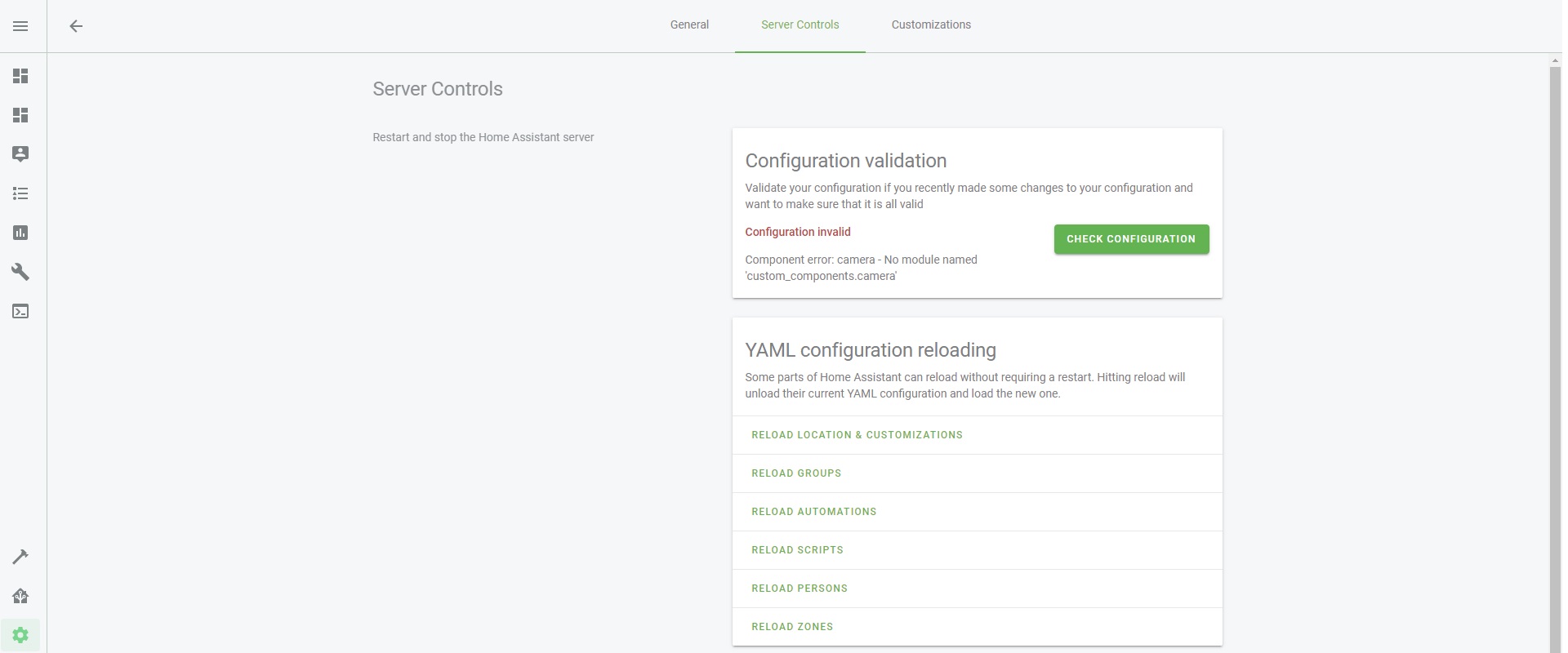The height and width of the screenshot is (653, 1568).
Task: Open the hamburger sidebar menu
Action: click(x=20, y=26)
